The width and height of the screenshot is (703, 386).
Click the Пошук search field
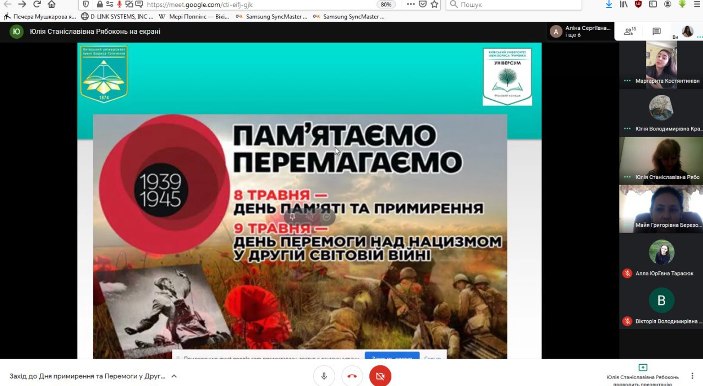(514, 4)
